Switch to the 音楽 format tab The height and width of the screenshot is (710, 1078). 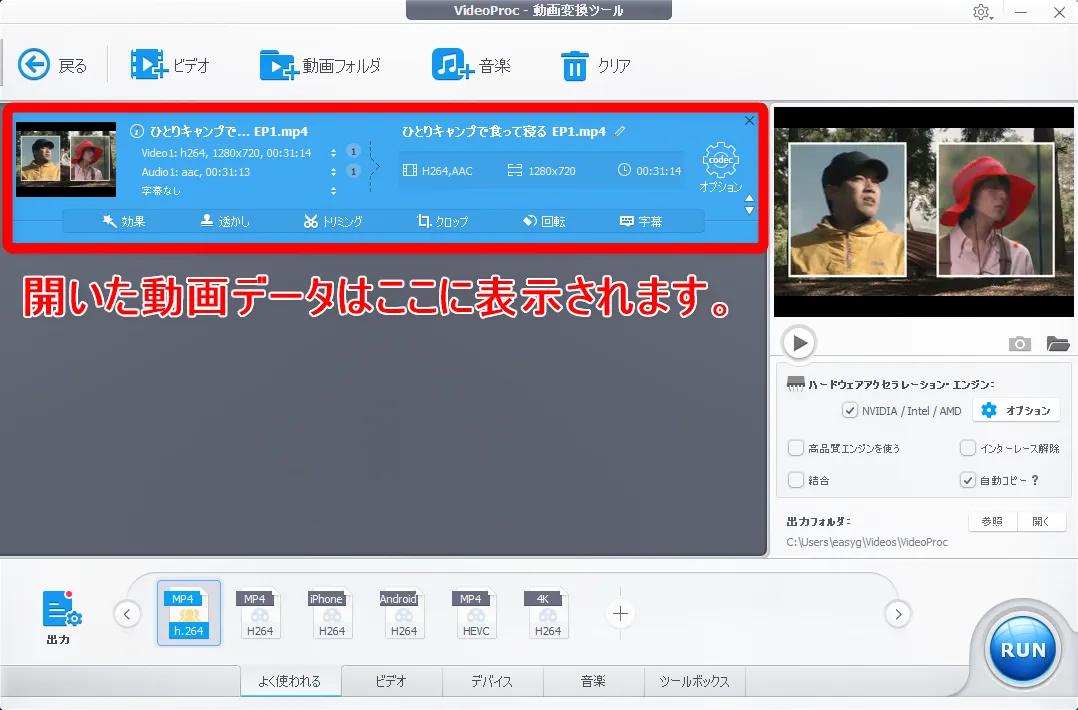[x=593, y=681]
